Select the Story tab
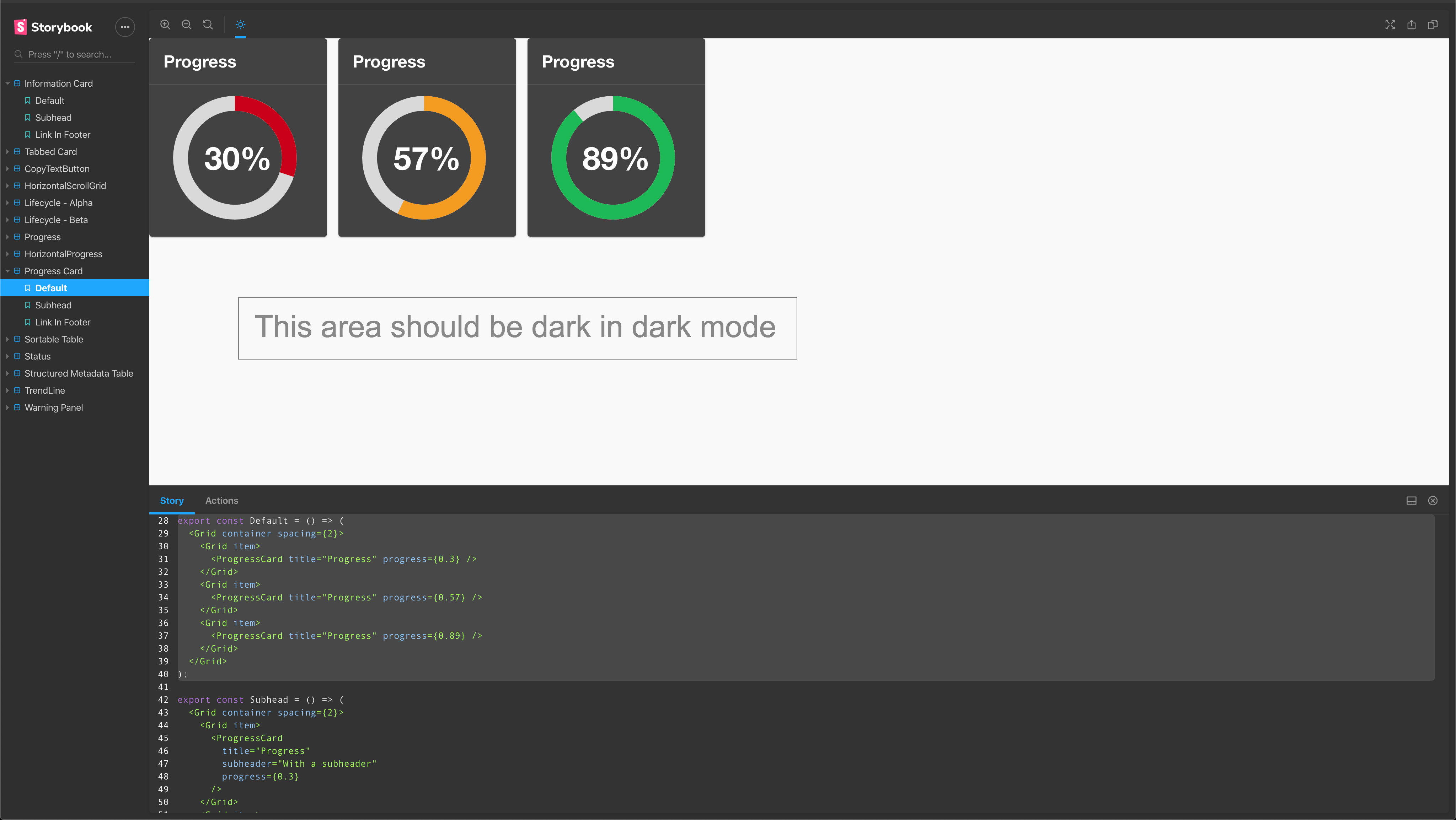The height and width of the screenshot is (820, 1456). pos(172,500)
